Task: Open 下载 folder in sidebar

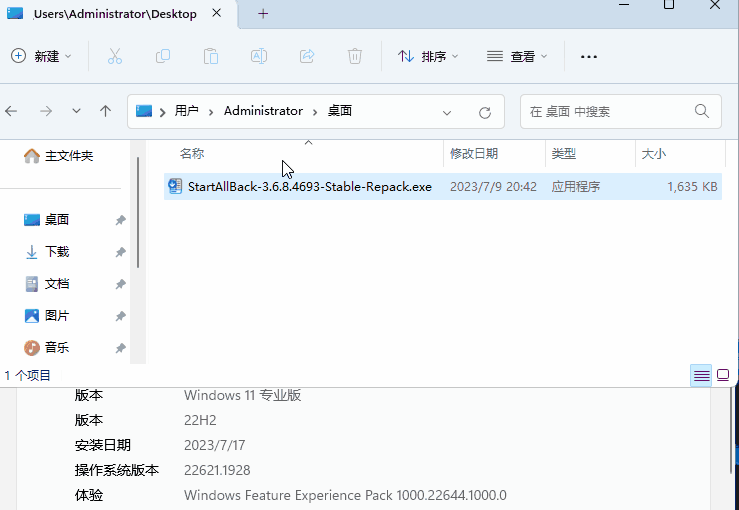Action: 57,252
